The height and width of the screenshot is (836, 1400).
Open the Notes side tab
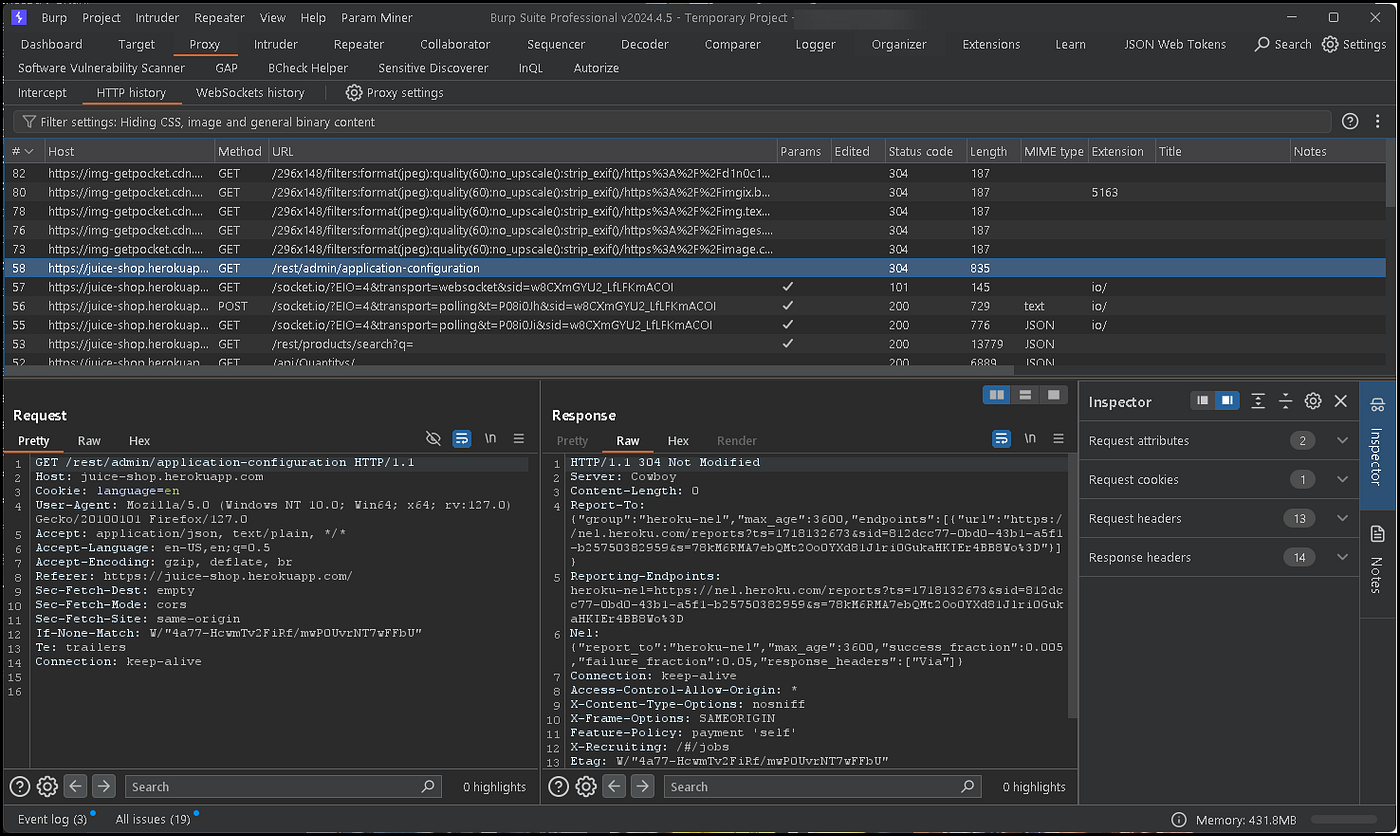click(1378, 560)
